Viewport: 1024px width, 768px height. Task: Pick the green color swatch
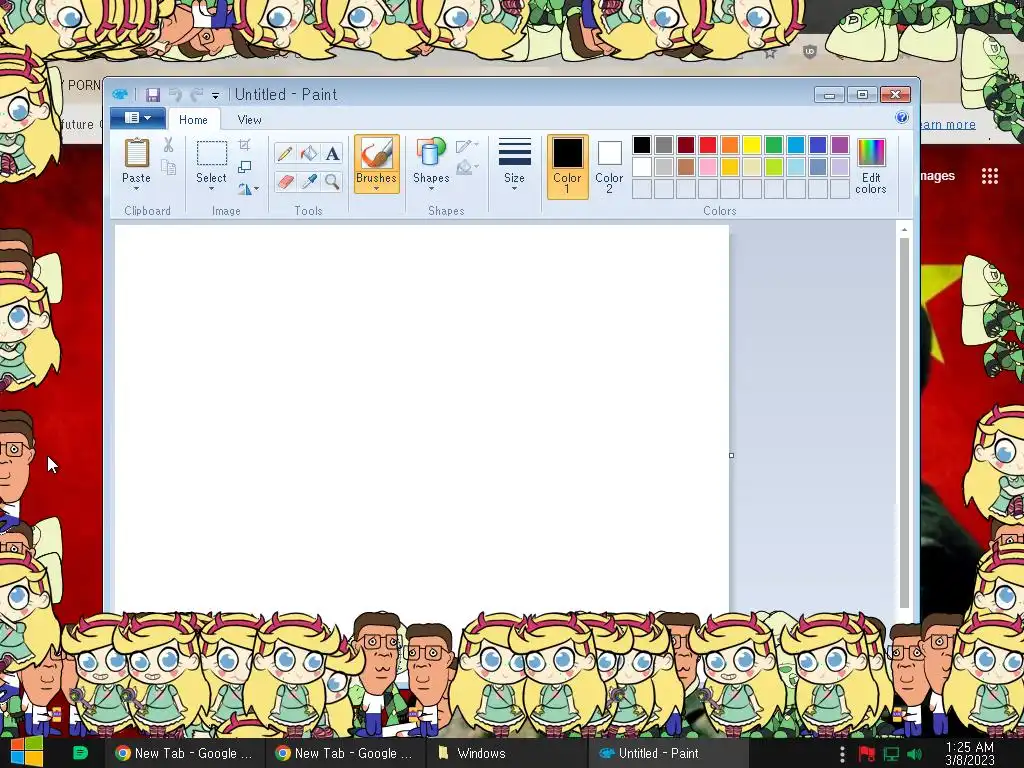click(x=774, y=145)
